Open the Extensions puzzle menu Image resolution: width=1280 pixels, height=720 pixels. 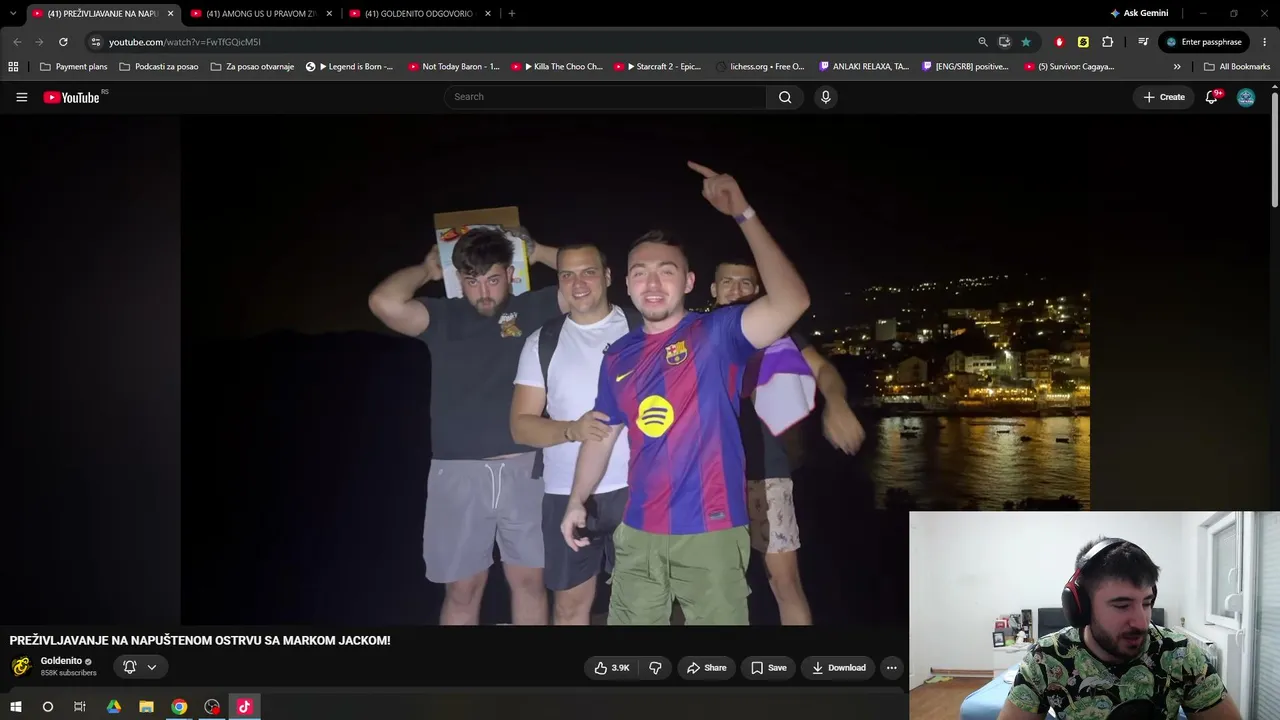click(x=1107, y=42)
